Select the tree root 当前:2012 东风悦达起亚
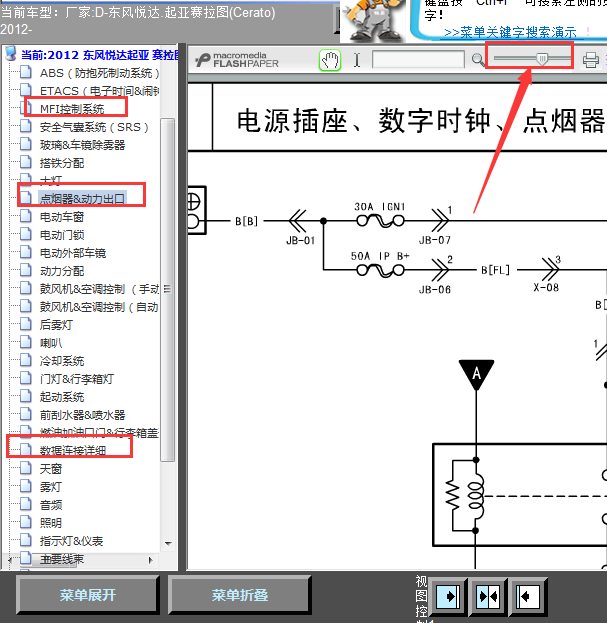Viewport: 607px width, 625px height. click(x=100, y=55)
